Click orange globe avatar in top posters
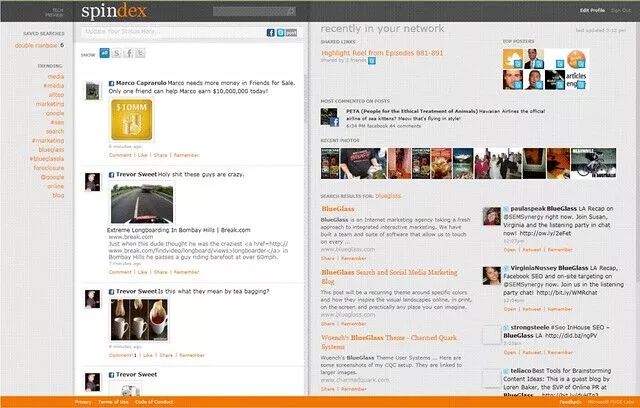The width and height of the screenshot is (640, 408). (576, 58)
